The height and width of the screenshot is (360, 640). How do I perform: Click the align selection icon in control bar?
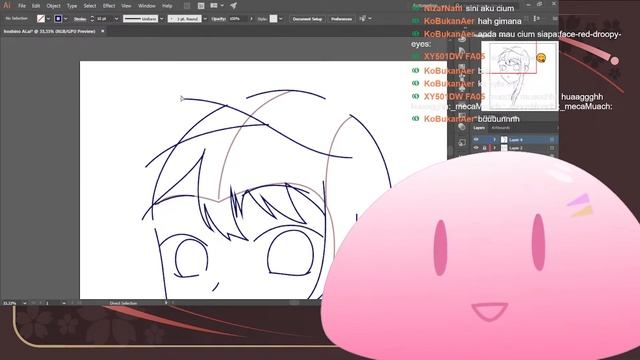(x=362, y=18)
